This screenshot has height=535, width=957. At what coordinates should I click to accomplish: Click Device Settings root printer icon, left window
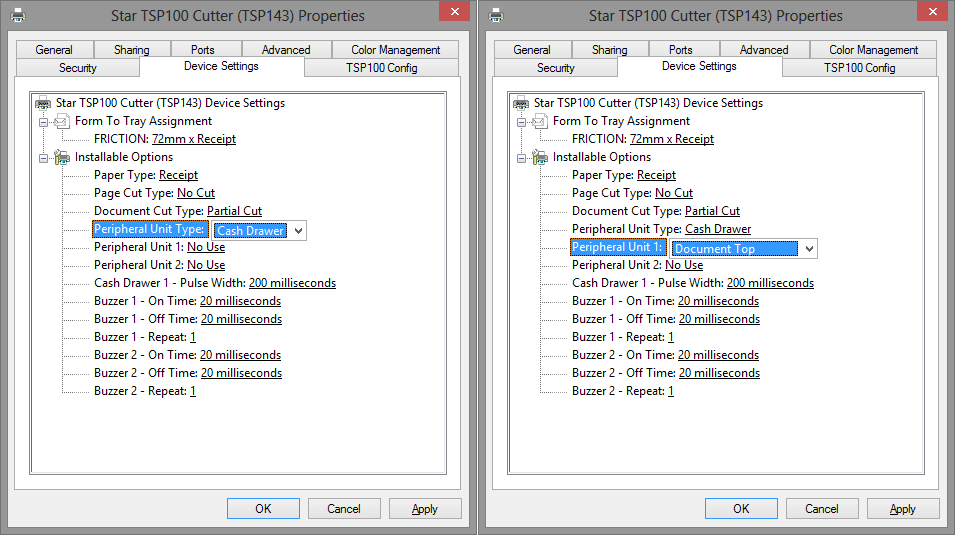coord(43,103)
